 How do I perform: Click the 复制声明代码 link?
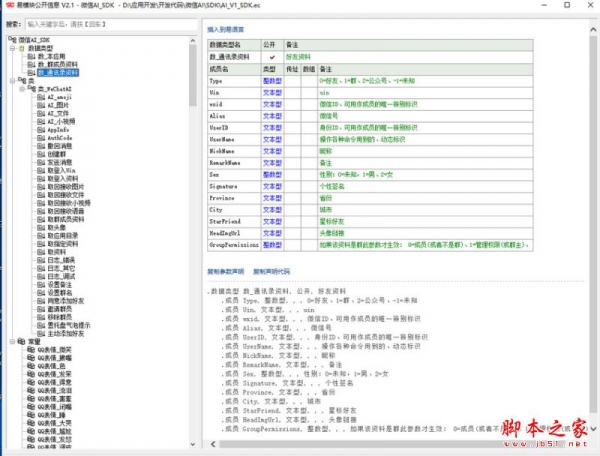click(271, 270)
